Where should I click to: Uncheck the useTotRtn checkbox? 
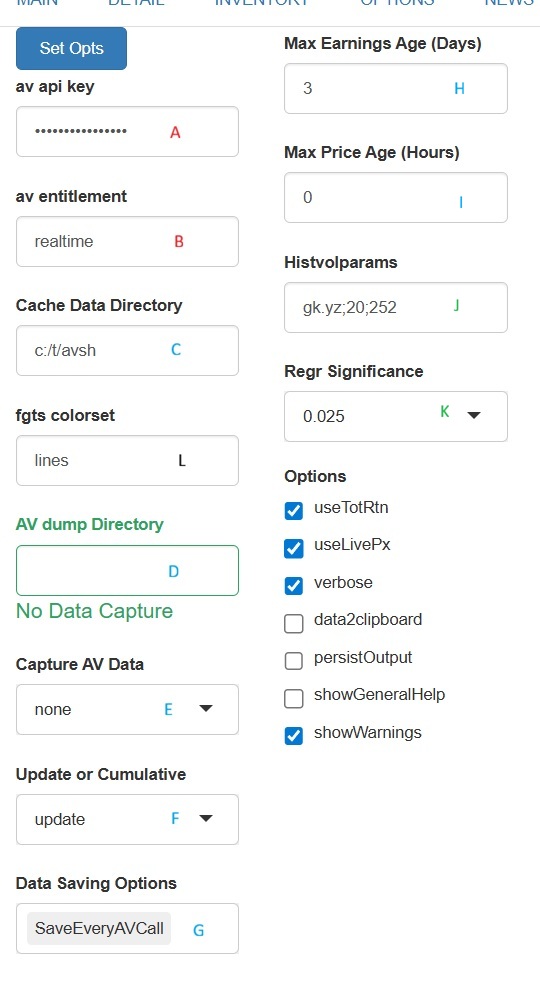[294, 511]
